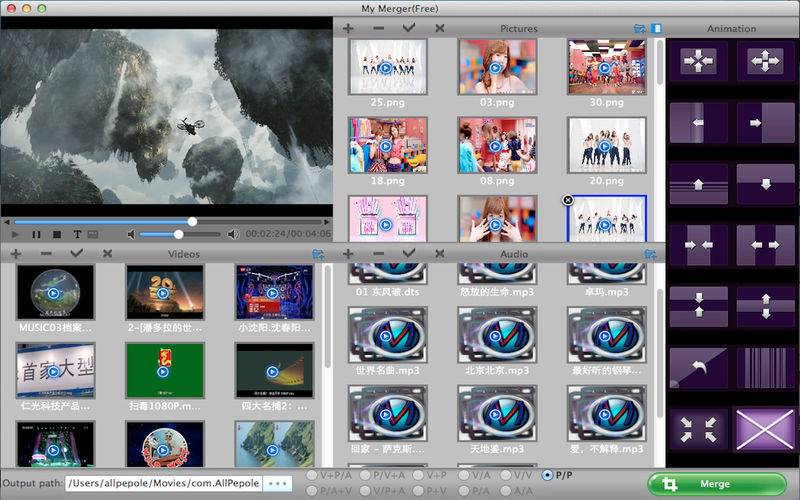Select the V/V merge mode
This screenshot has width=800, height=500.
pyautogui.click(x=506, y=475)
